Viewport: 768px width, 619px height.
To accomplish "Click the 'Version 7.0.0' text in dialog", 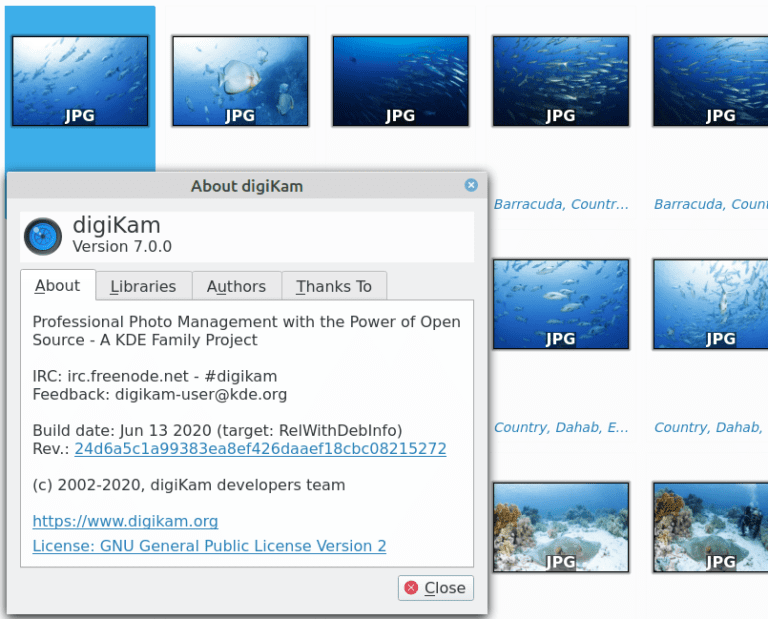I will click(x=122, y=246).
